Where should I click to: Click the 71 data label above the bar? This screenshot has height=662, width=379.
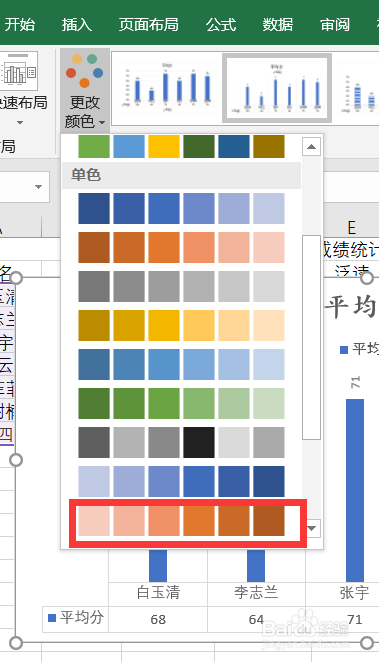pos(355,383)
